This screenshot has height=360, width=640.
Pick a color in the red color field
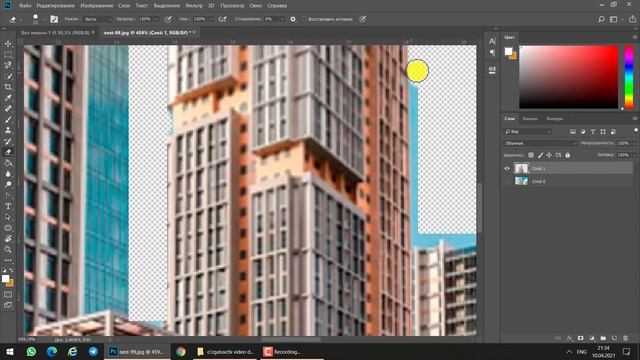click(x=569, y=77)
